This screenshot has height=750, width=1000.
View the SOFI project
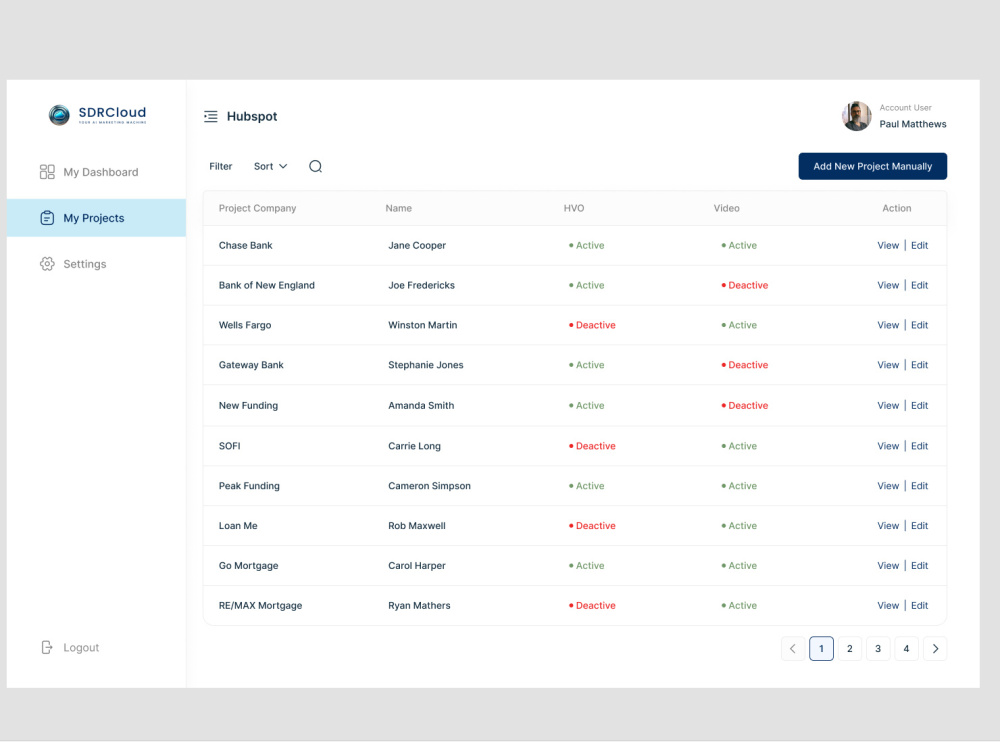pos(888,446)
